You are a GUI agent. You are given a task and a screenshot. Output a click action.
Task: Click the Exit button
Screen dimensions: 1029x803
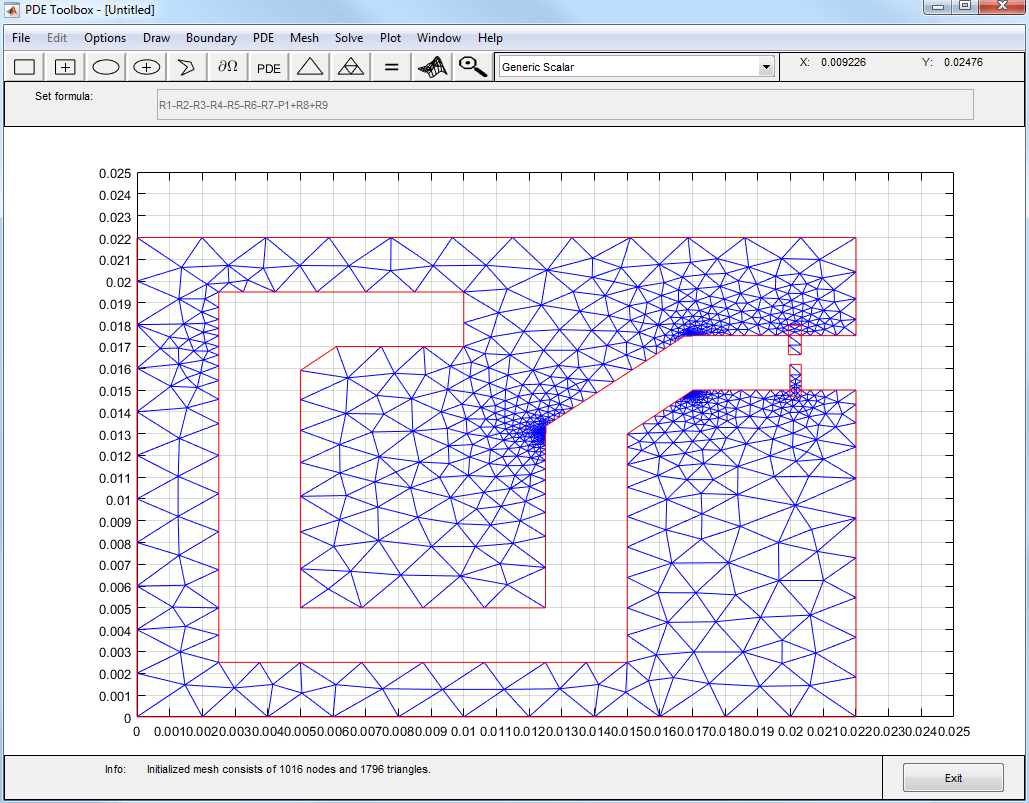point(952,778)
